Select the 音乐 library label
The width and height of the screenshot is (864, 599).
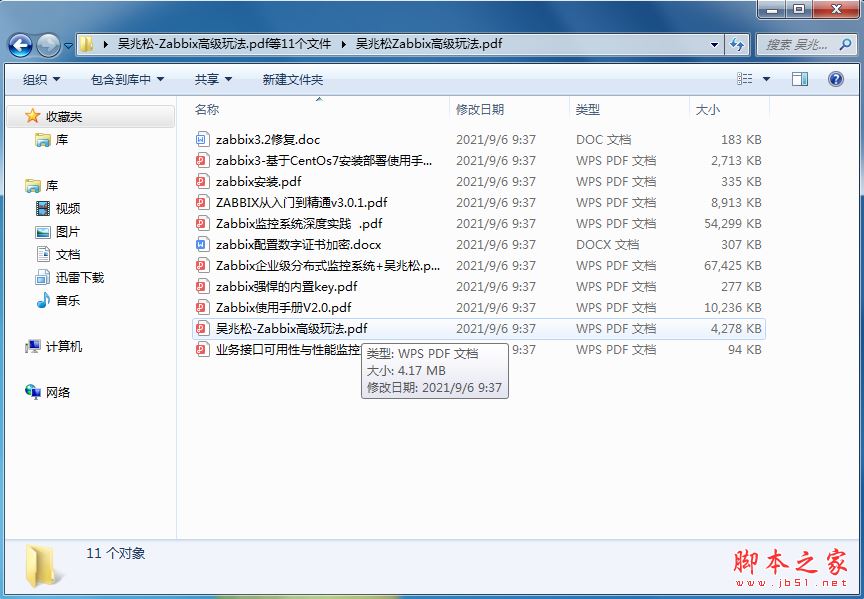(68, 300)
